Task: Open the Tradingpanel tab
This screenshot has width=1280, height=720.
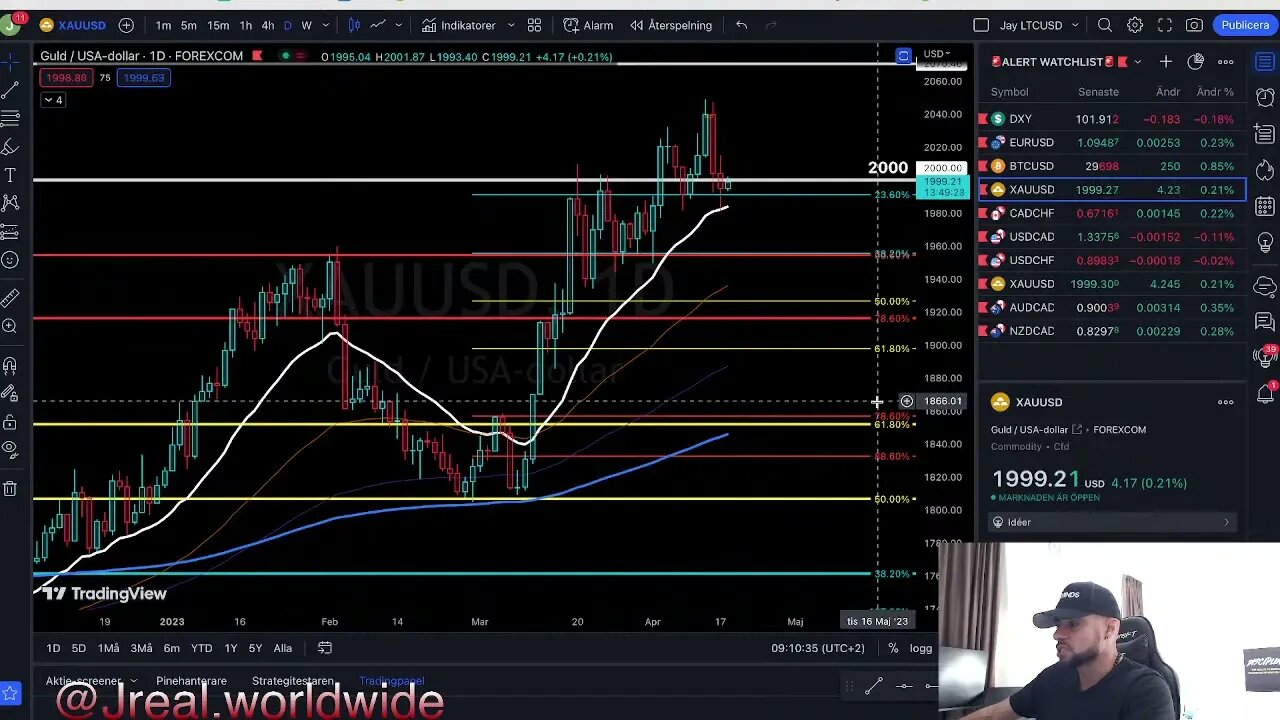Action: 392,681
